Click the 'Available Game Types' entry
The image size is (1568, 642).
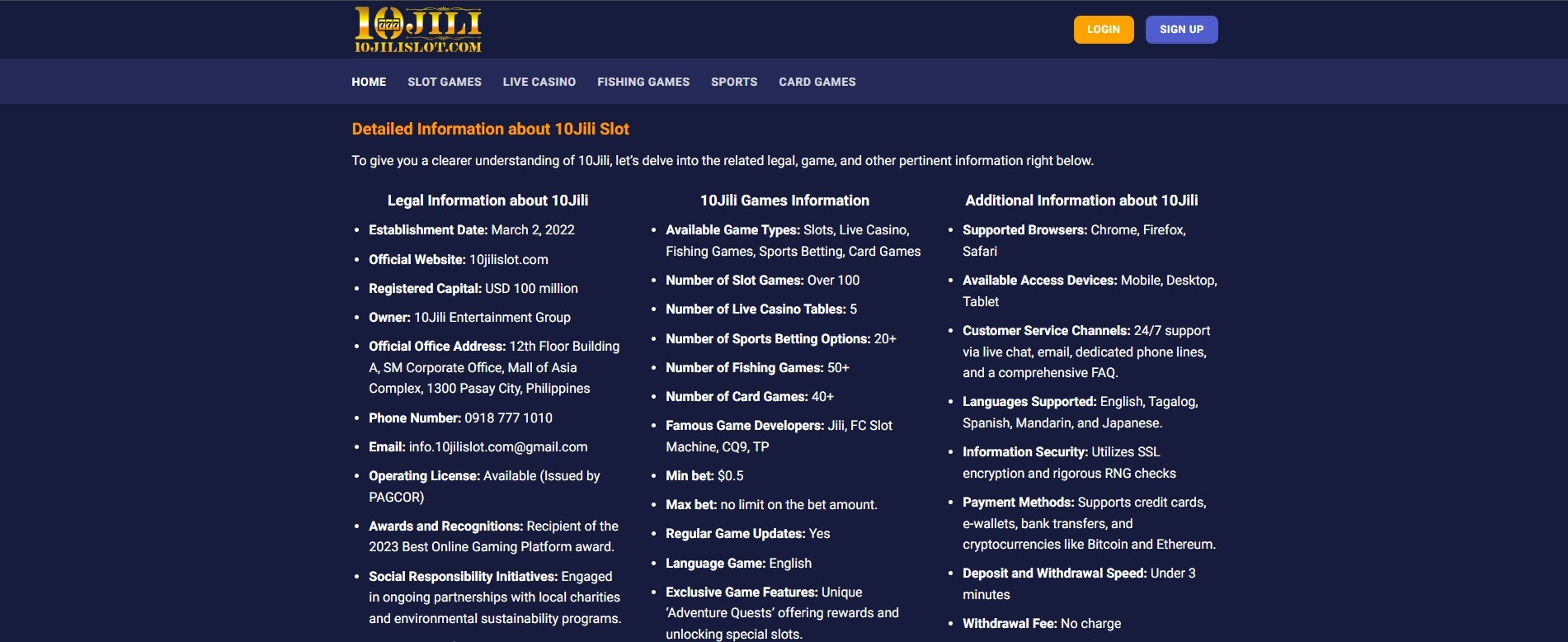pos(793,240)
